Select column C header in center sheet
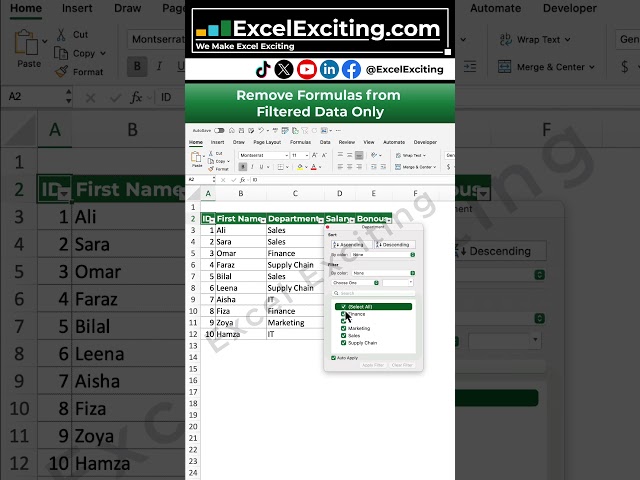The image size is (640, 480). [295, 193]
